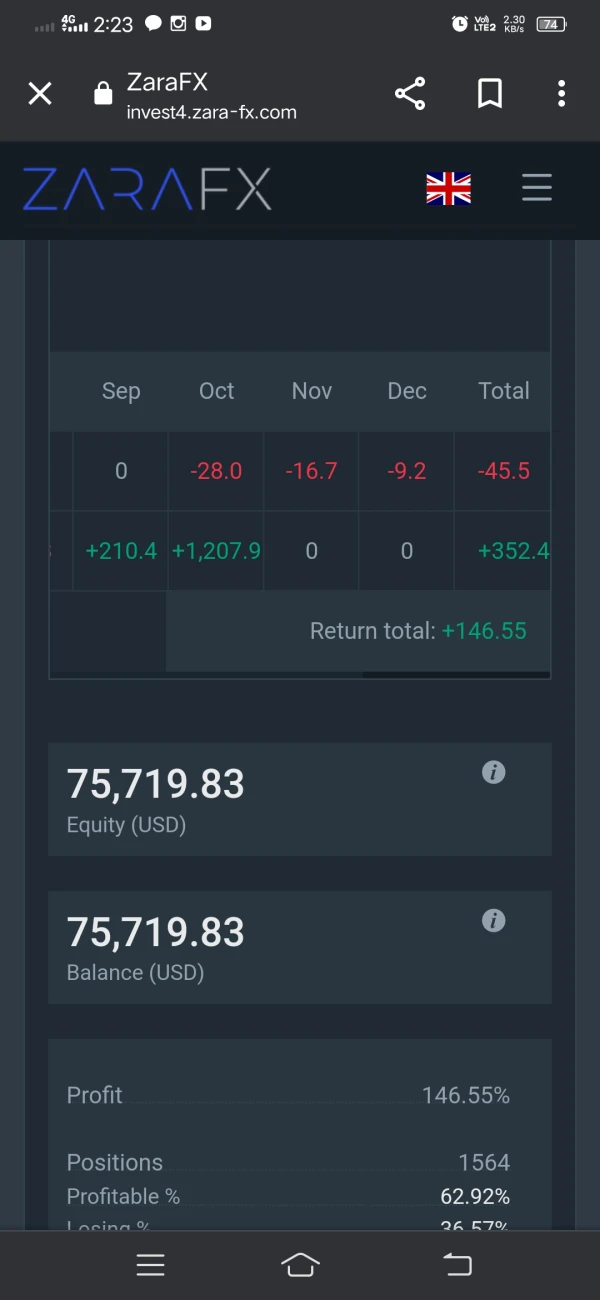Tap the padlock site security icon
Image resolution: width=600 pixels, height=1300 pixels.
tap(102, 94)
